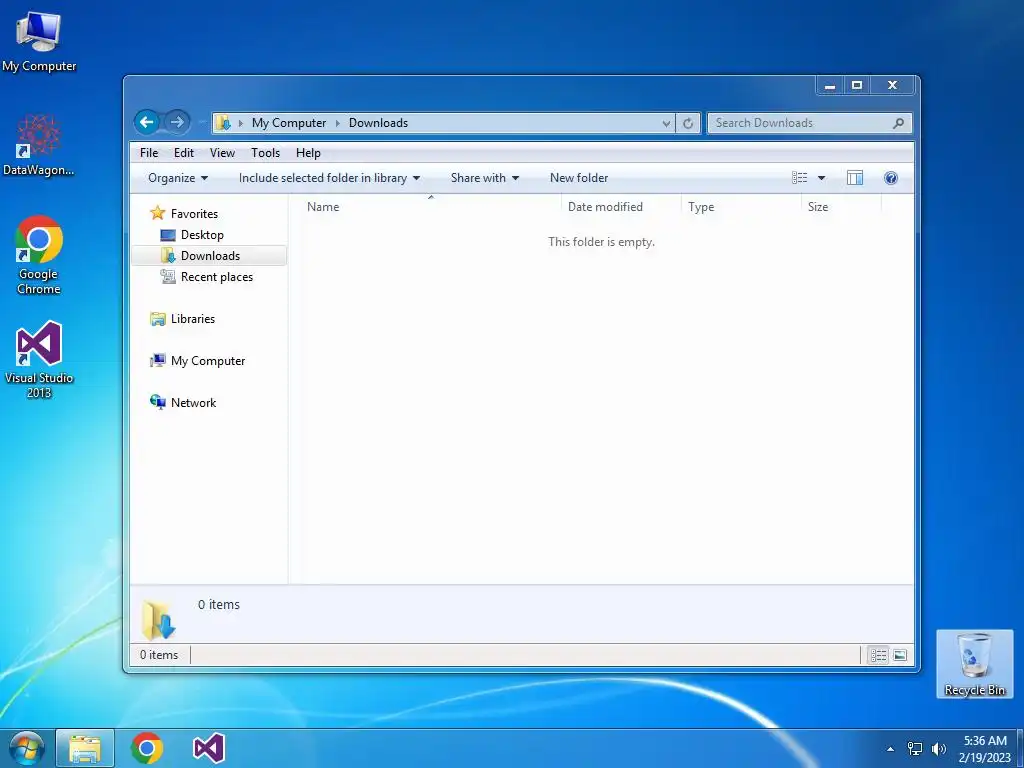This screenshot has width=1024, height=768.
Task: Sort by Date modified column header
Action: point(621,206)
